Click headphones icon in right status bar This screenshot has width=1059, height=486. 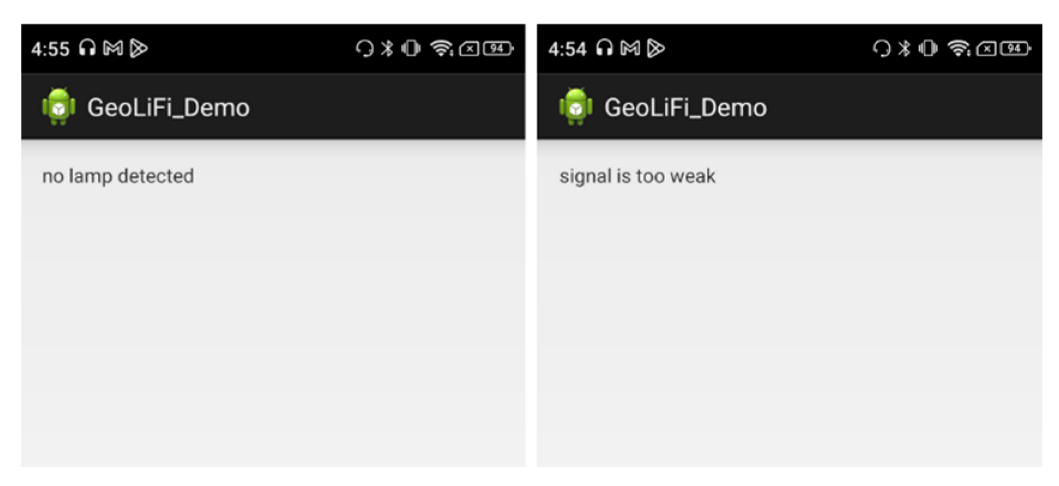[604, 48]
